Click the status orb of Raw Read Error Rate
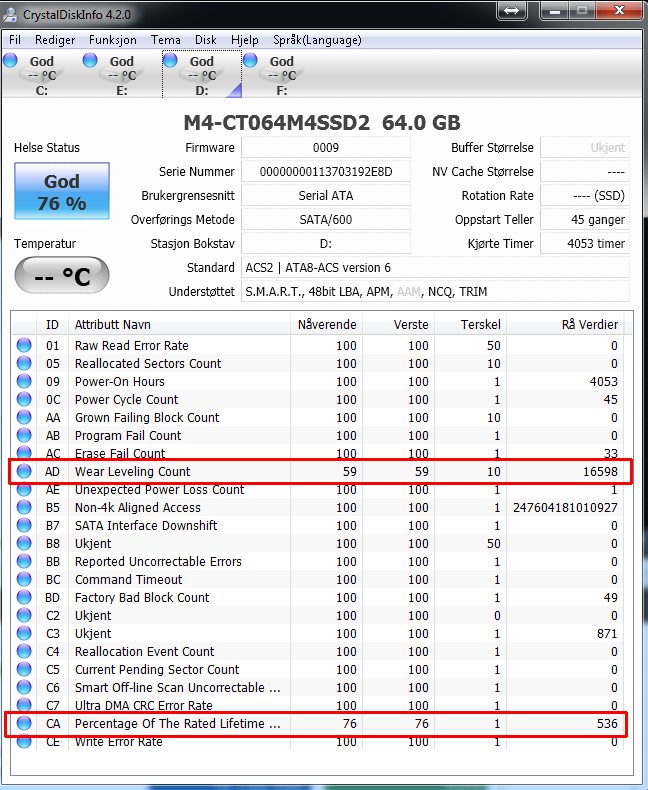Viewport: 648px width, 790px height. pyautogui.click(x=24, y=345)
